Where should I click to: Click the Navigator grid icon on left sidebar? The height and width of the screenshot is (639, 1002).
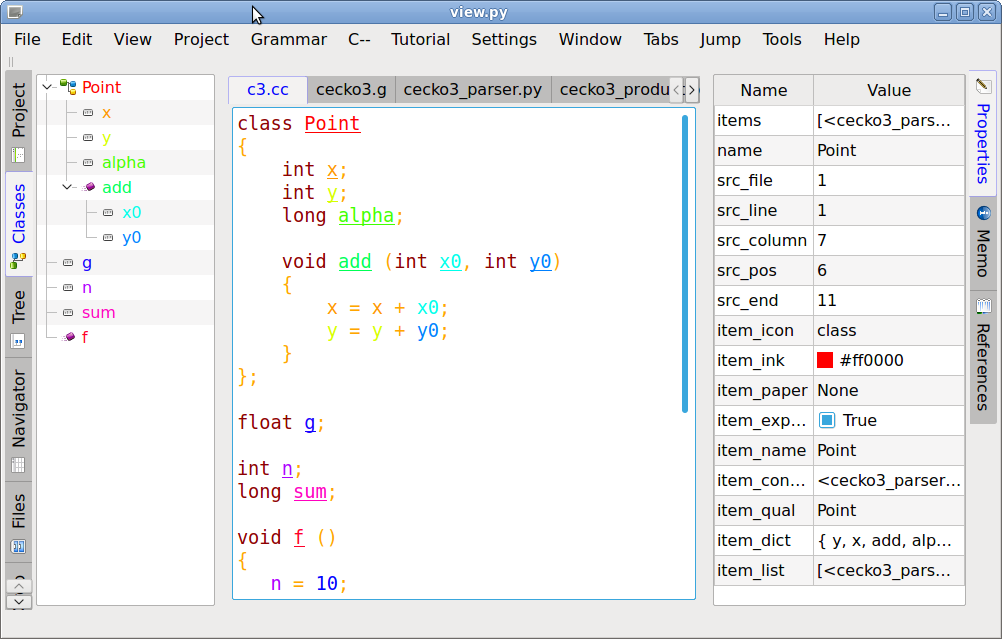point(18,465)
